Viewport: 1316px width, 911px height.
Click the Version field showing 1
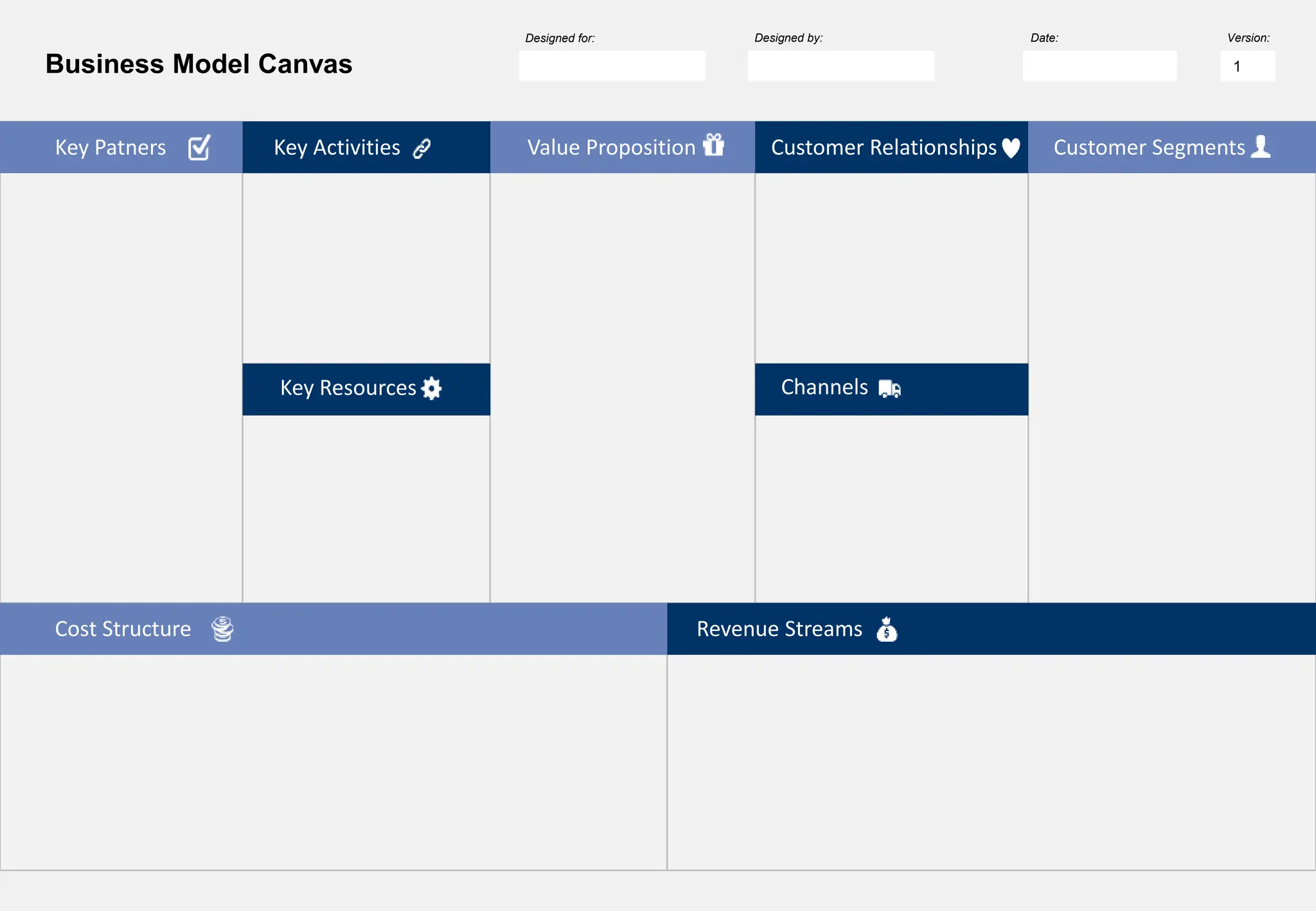(x=1247, y=66)
